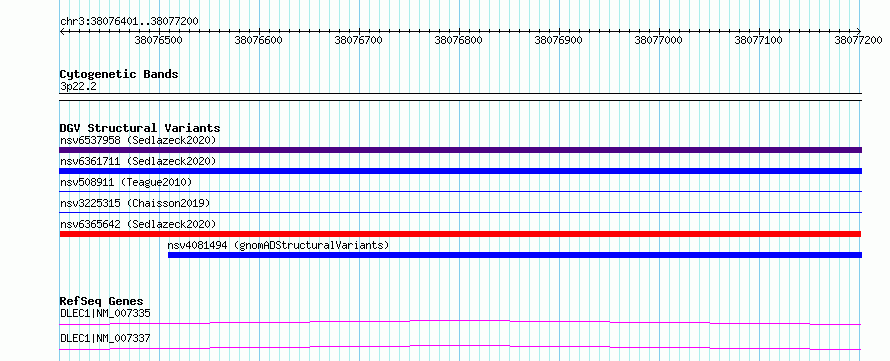Click the thin nsv3225315 variant line
The width and height of the screenshot is (890, 361).
pos(460,212)
